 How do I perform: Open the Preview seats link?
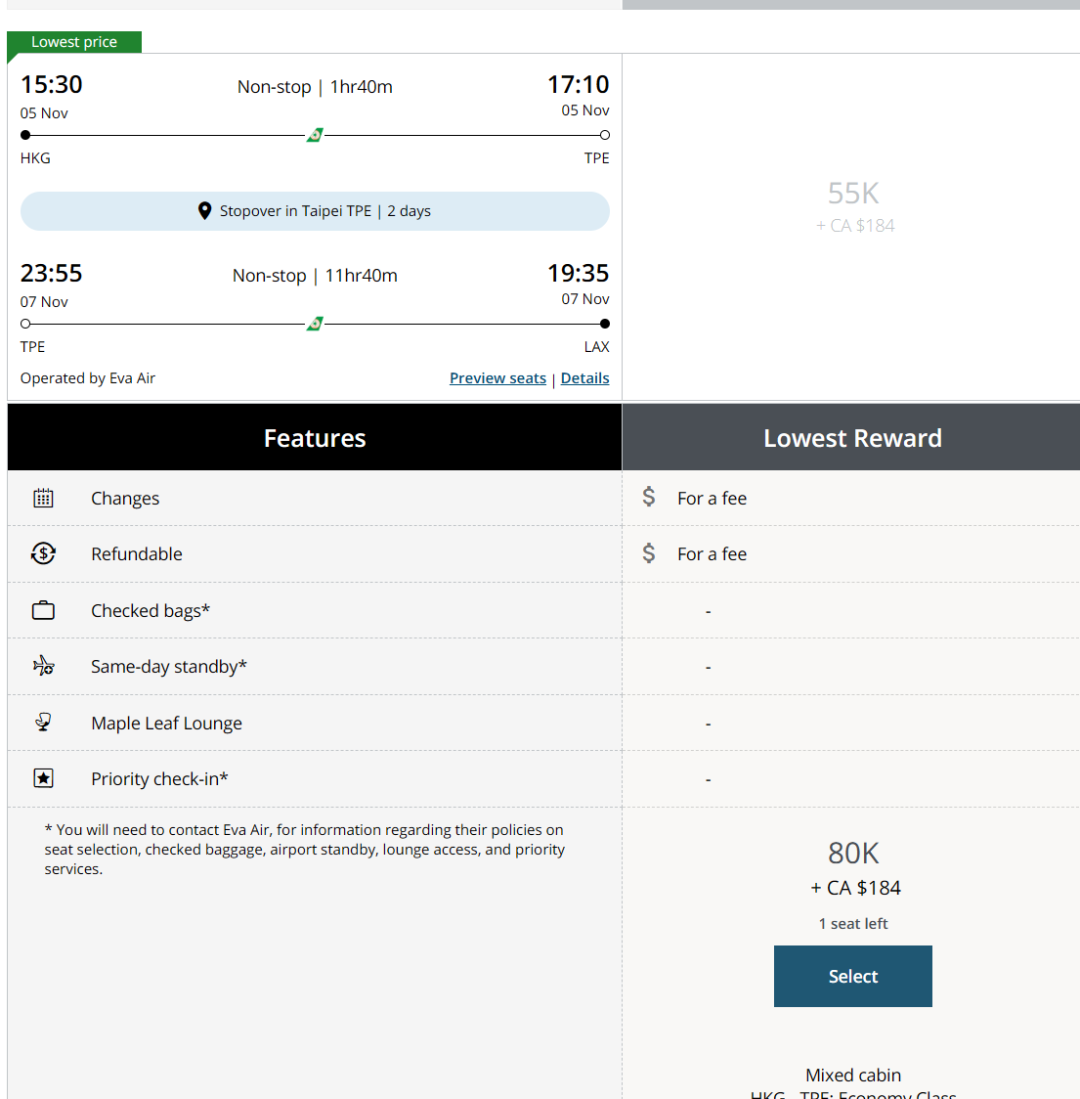click(498, 378)
